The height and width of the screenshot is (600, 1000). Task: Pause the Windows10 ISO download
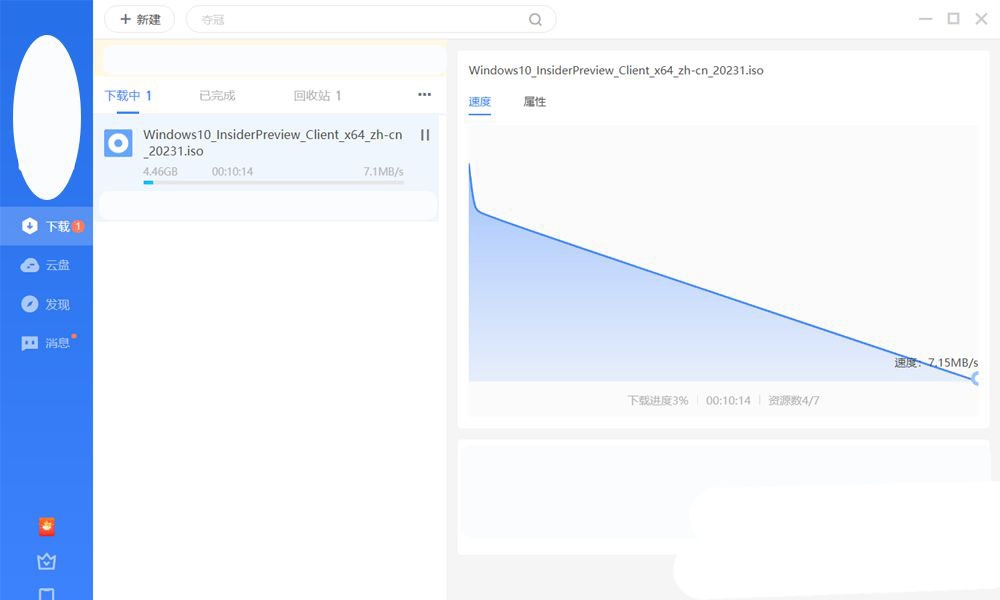click(425, 135)
